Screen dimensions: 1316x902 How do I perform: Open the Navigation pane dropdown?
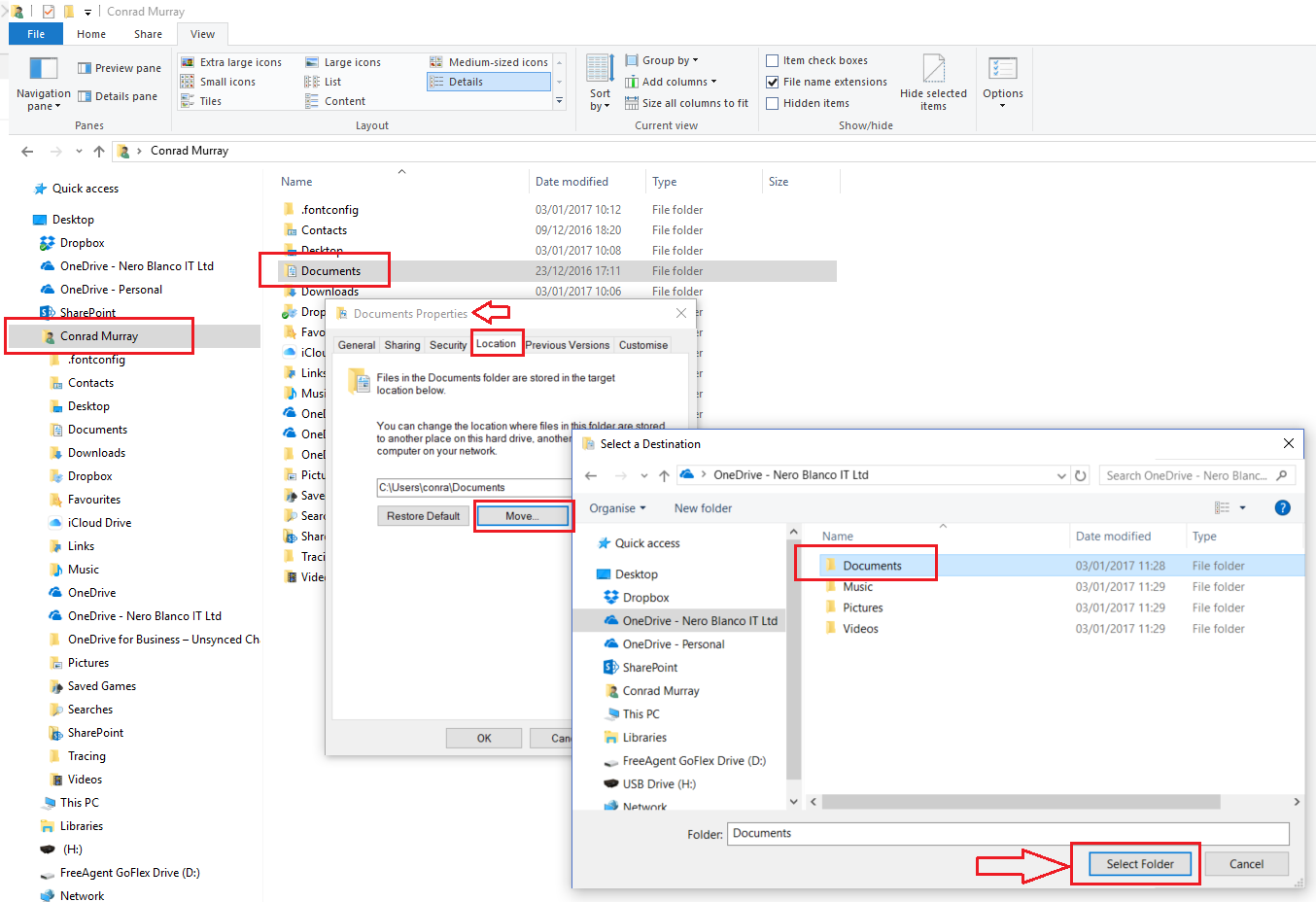pos(43,83)
